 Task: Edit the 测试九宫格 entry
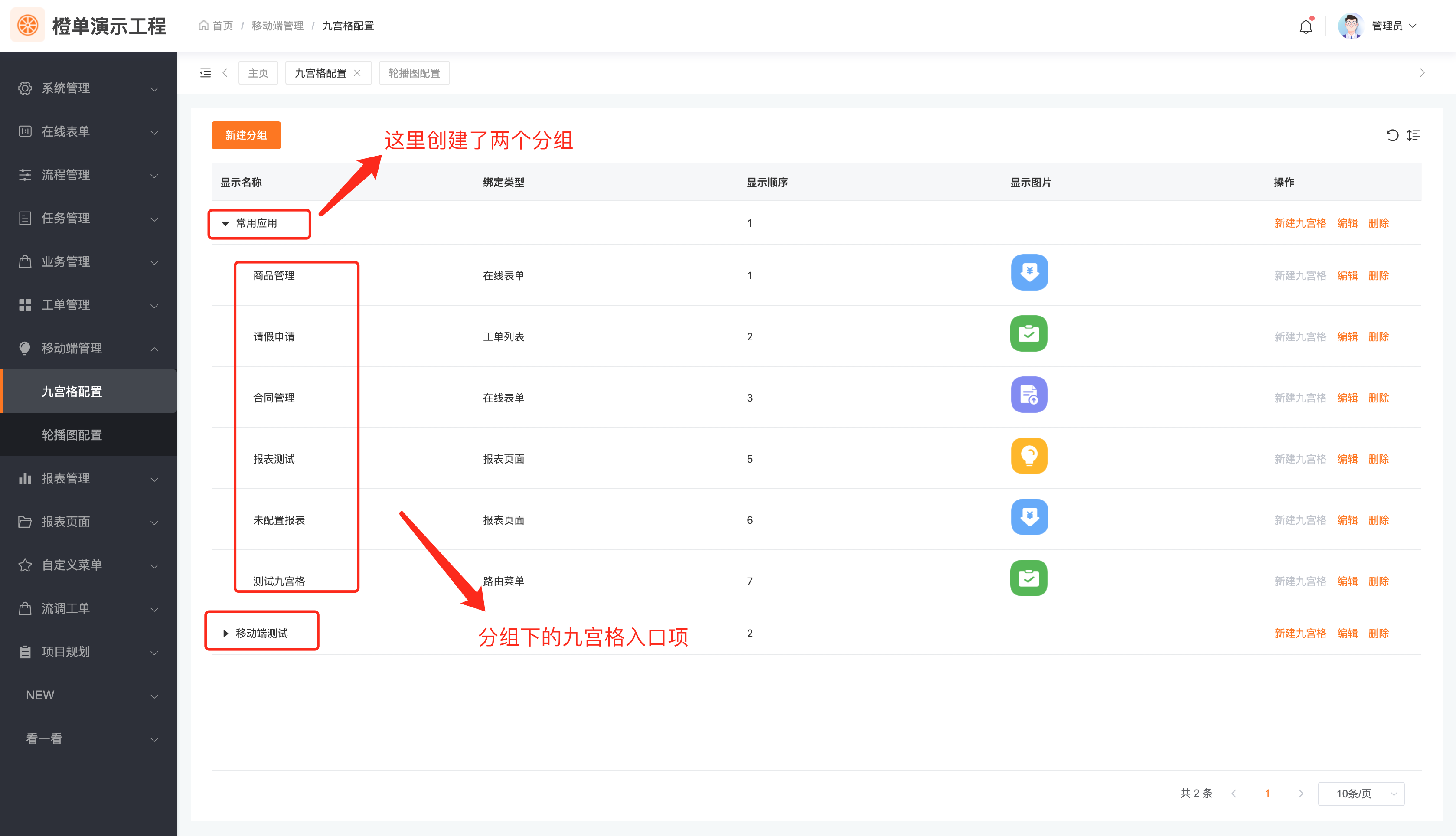pyautogui.click(x=1347, y=581)
